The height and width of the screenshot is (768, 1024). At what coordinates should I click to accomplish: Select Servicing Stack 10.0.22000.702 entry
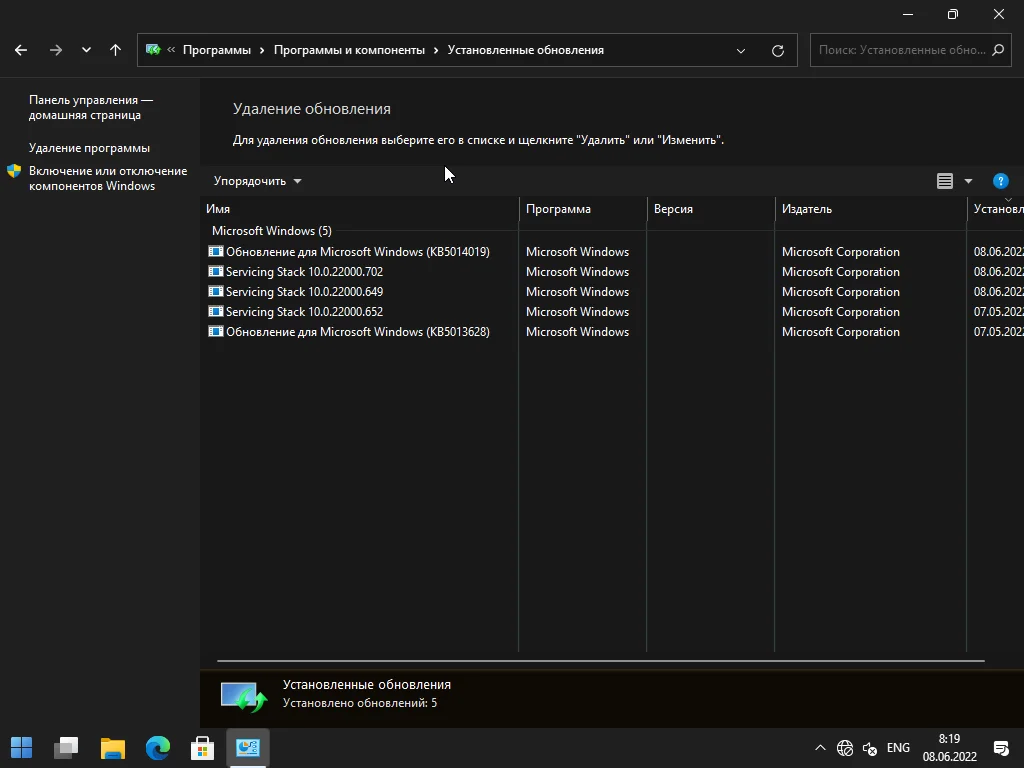tap(304, 272)
